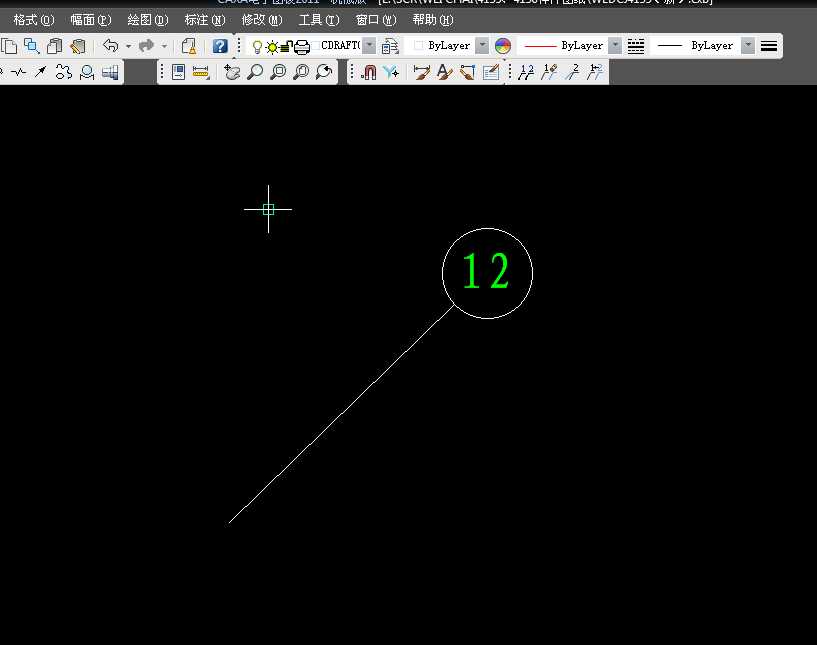Toggle the sun layer freeze icon
Image resolution: width=817 pixels, height=645 pixels.
click(271, 46)
